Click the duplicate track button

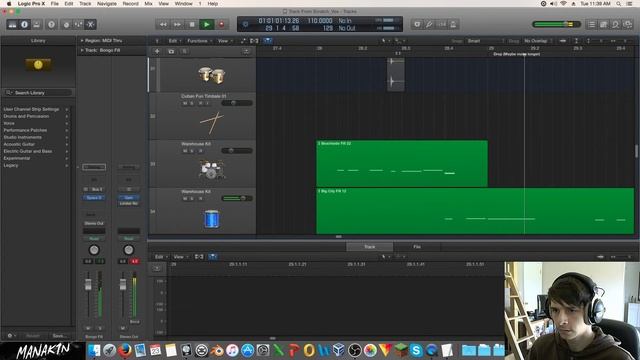tap(171, 51)
